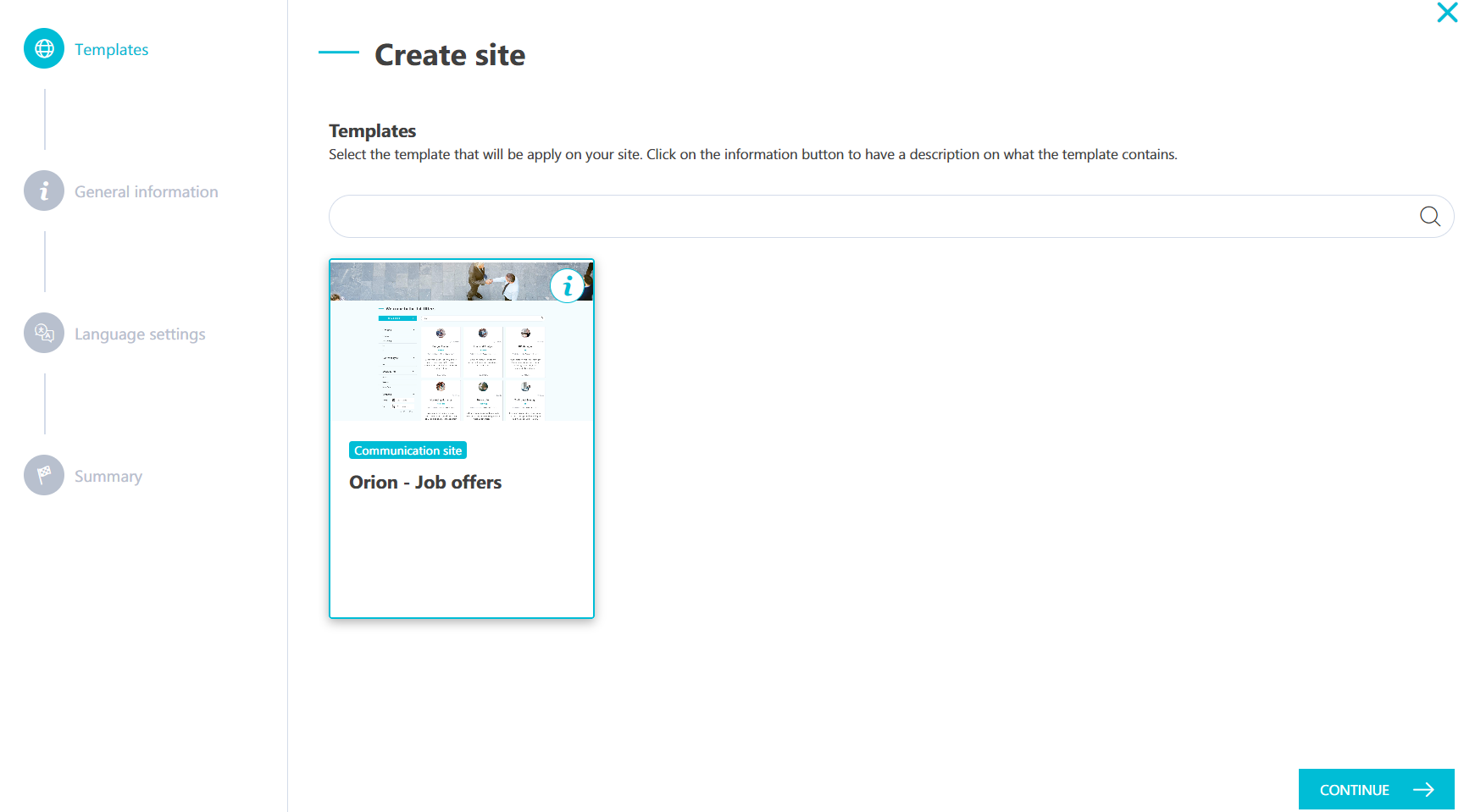The image size is (1464, 812).
Task: Click the 'Select the template' description text
Action: (x=753, y=154)
